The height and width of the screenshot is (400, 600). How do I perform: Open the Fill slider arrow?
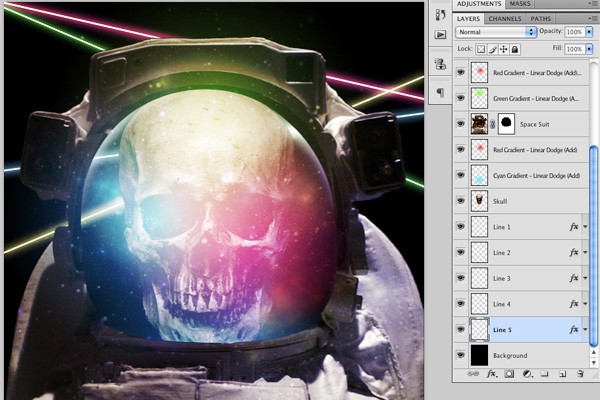tap(589, 49)
